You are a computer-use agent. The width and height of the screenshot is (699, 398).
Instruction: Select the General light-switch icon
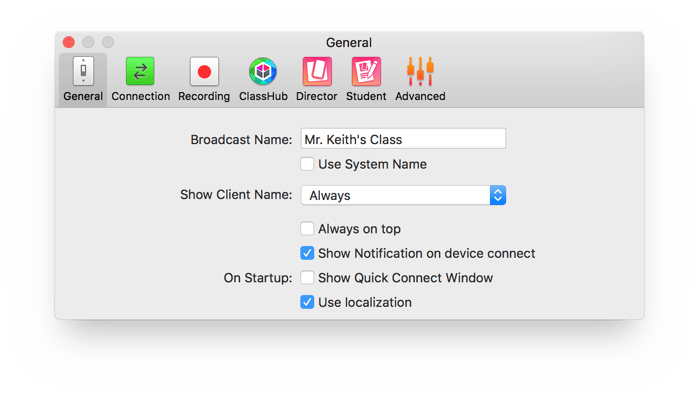click(x=83, y=71)
